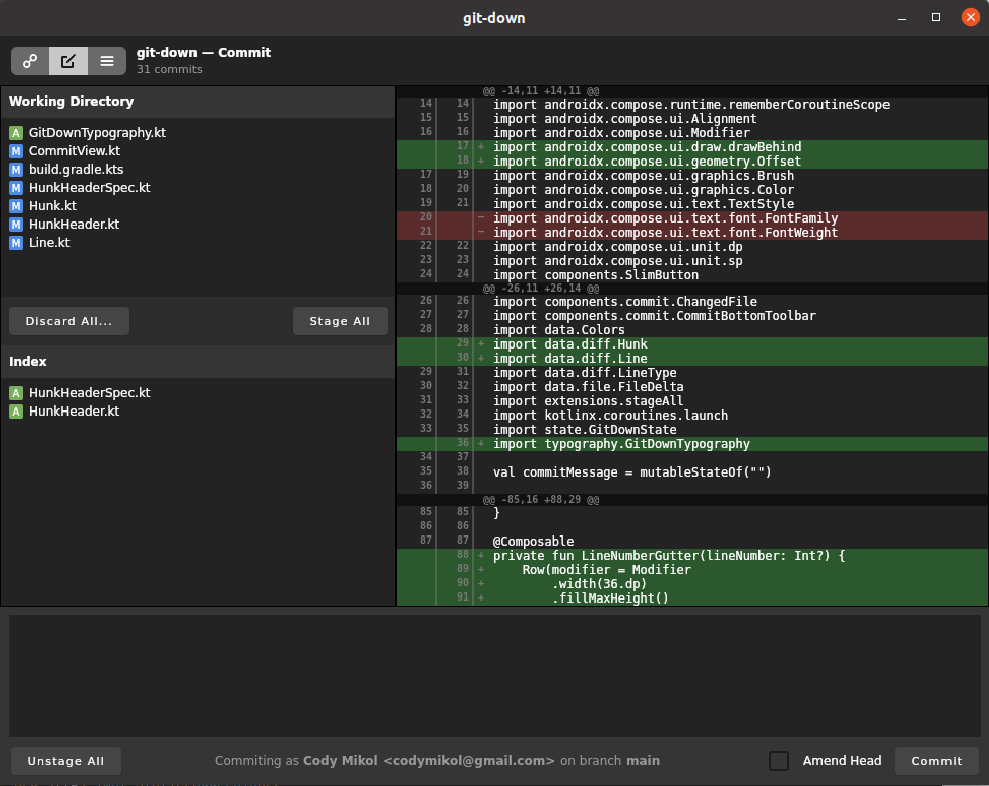Image resolution: width=989 pixels, height=786 pixels.
Task: Click the 'val commitMessage = mutableStateOf' line
Action: tap(692, 472)
